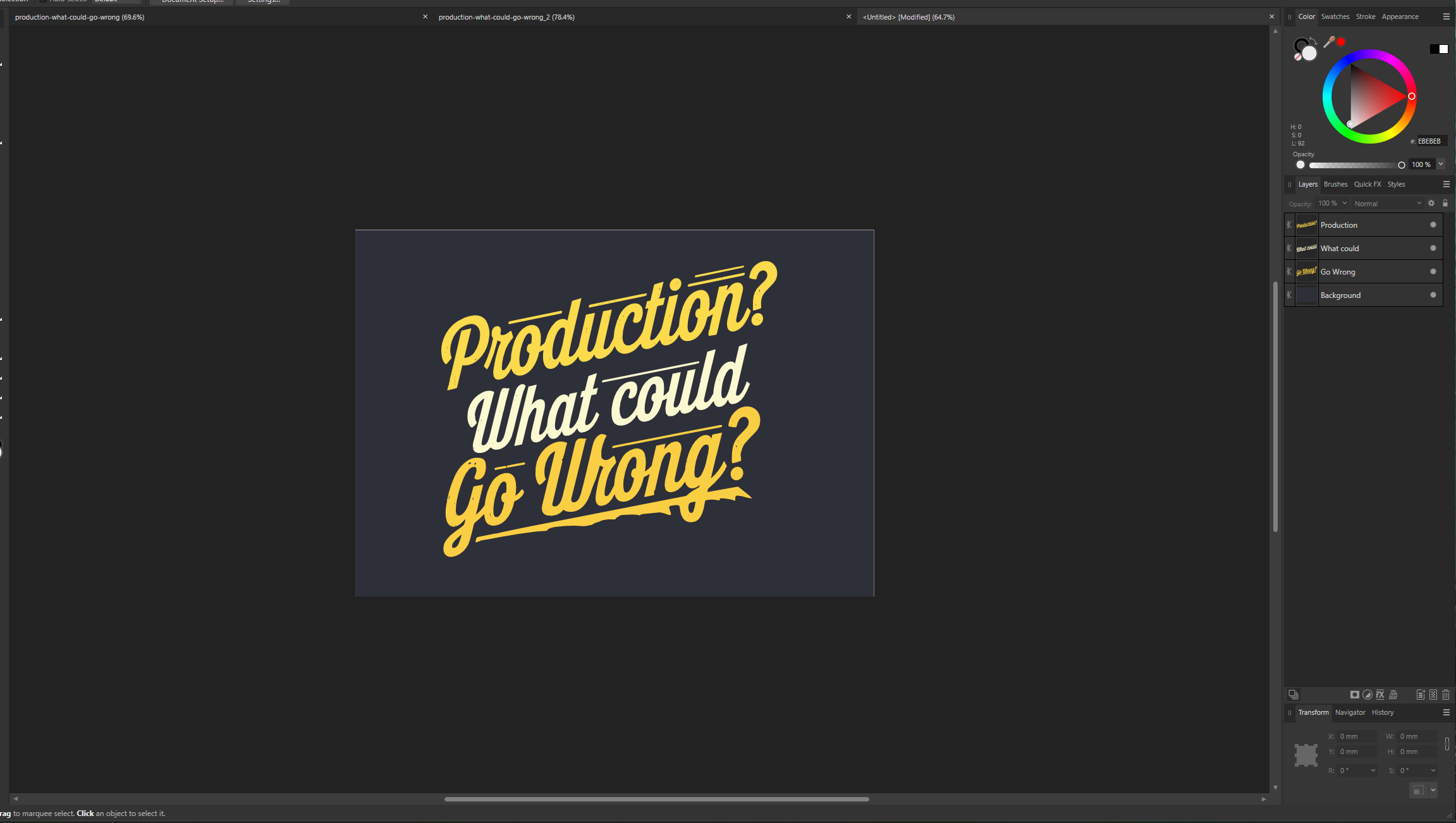Viewport: 1456px width, 823px height.
Task: Add a new pixel layer
Action: 1433,695
